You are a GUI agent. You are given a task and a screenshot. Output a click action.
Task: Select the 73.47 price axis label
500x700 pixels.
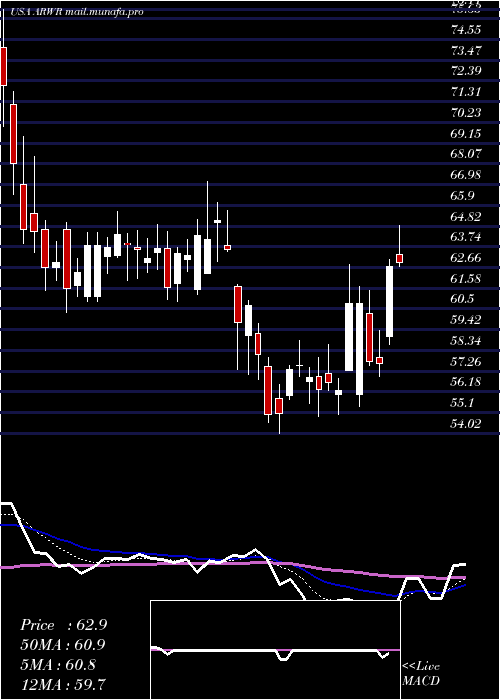coord(466,50)
